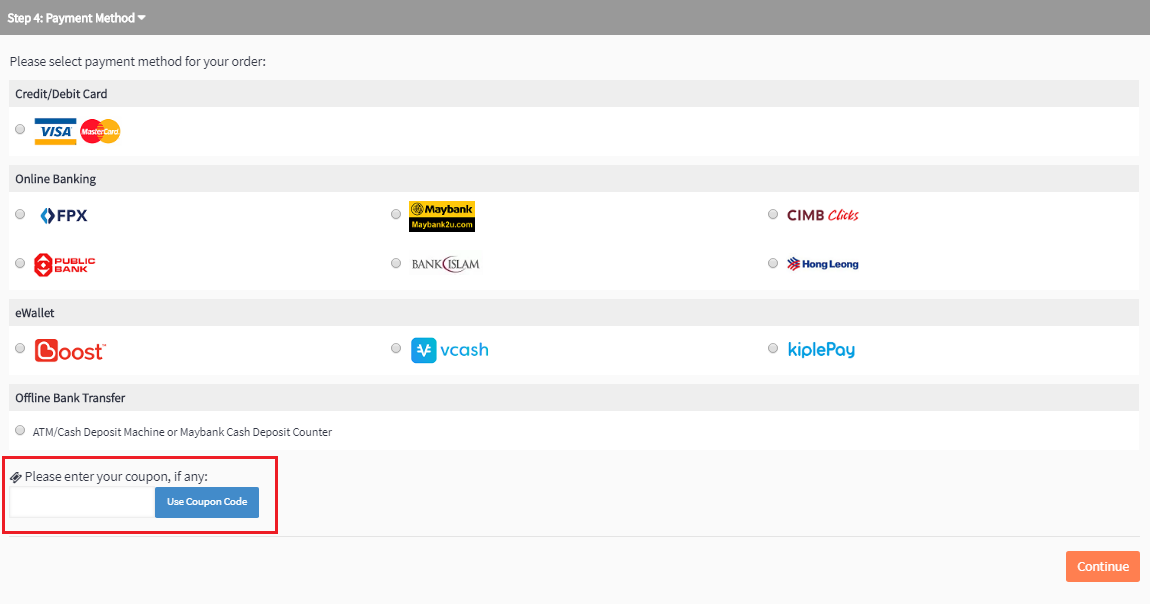Click the Continue button
Image resolution: width=1150 pixels, height=604 pixels.
pyautogui.click(x=1102, y=567)
